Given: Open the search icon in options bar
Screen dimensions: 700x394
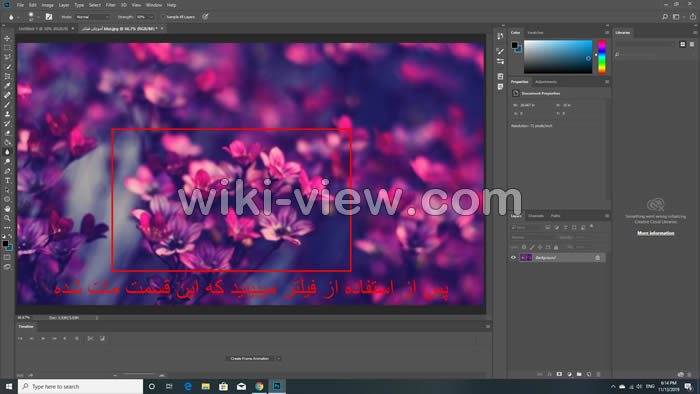Looking at the screenshot, I should tap(665, 17).
